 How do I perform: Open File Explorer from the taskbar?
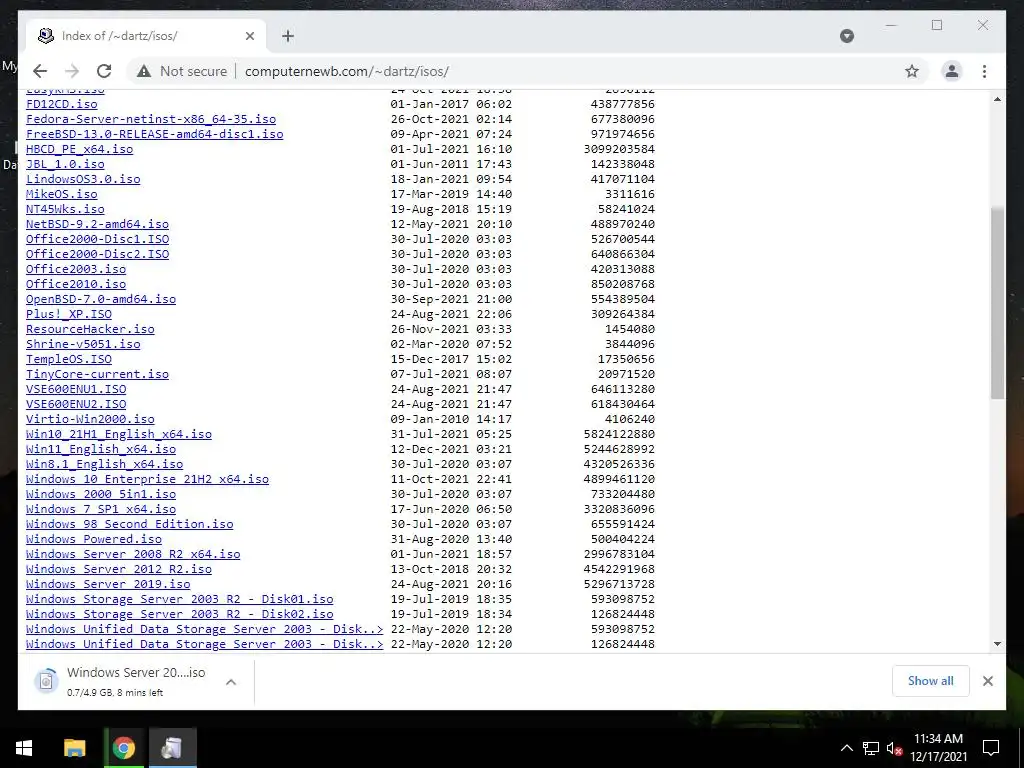74,748
